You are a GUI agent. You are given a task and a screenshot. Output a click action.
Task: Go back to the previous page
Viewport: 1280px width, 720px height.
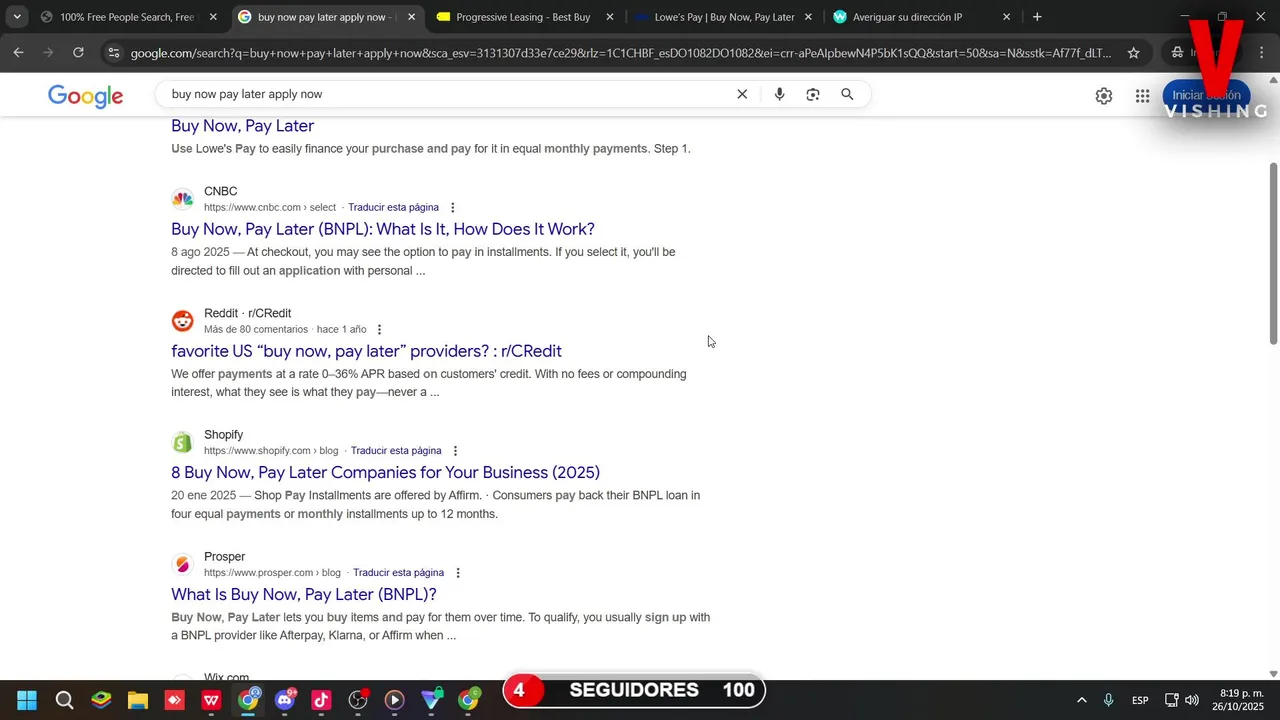click(19, 52)
